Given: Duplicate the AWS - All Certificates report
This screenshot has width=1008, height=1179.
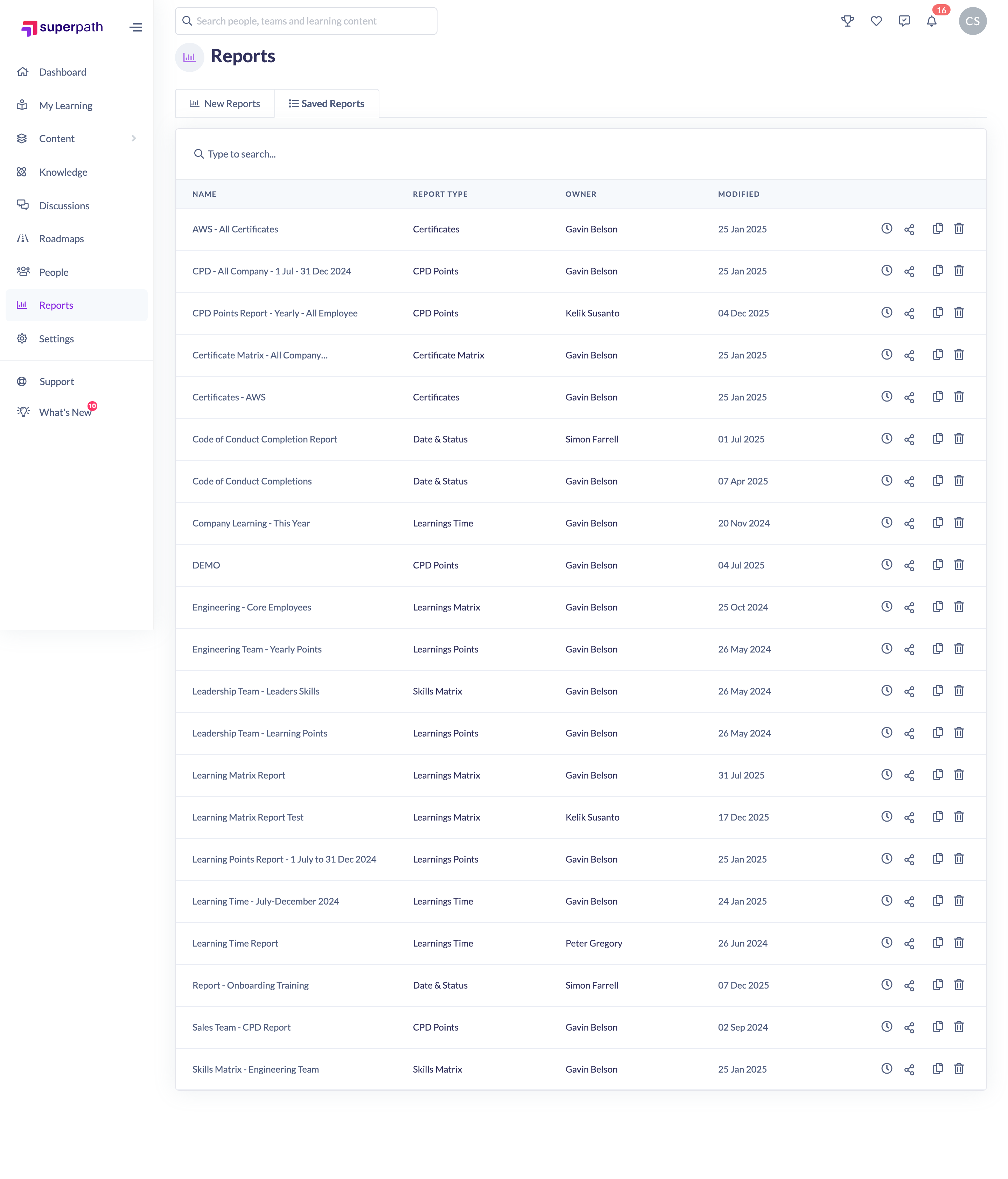Looking at the screenshot, I should [937, 228].
